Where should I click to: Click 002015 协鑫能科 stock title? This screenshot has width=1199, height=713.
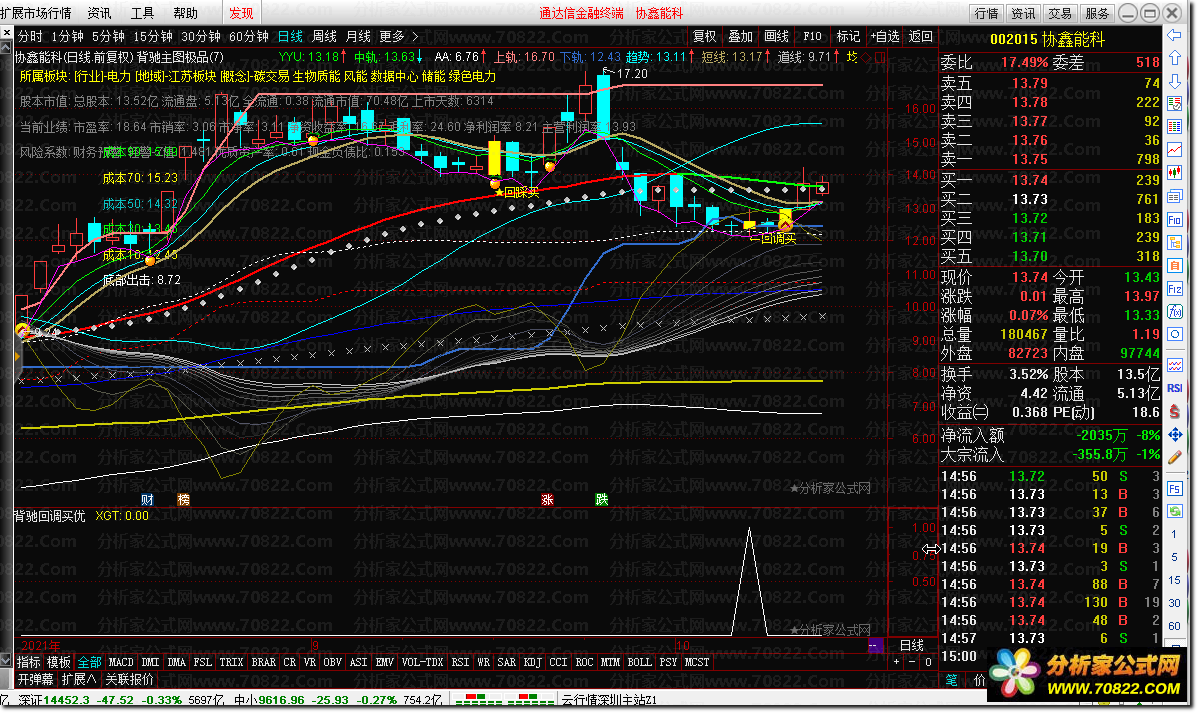pyautogui.click(x=1047, y=40)
